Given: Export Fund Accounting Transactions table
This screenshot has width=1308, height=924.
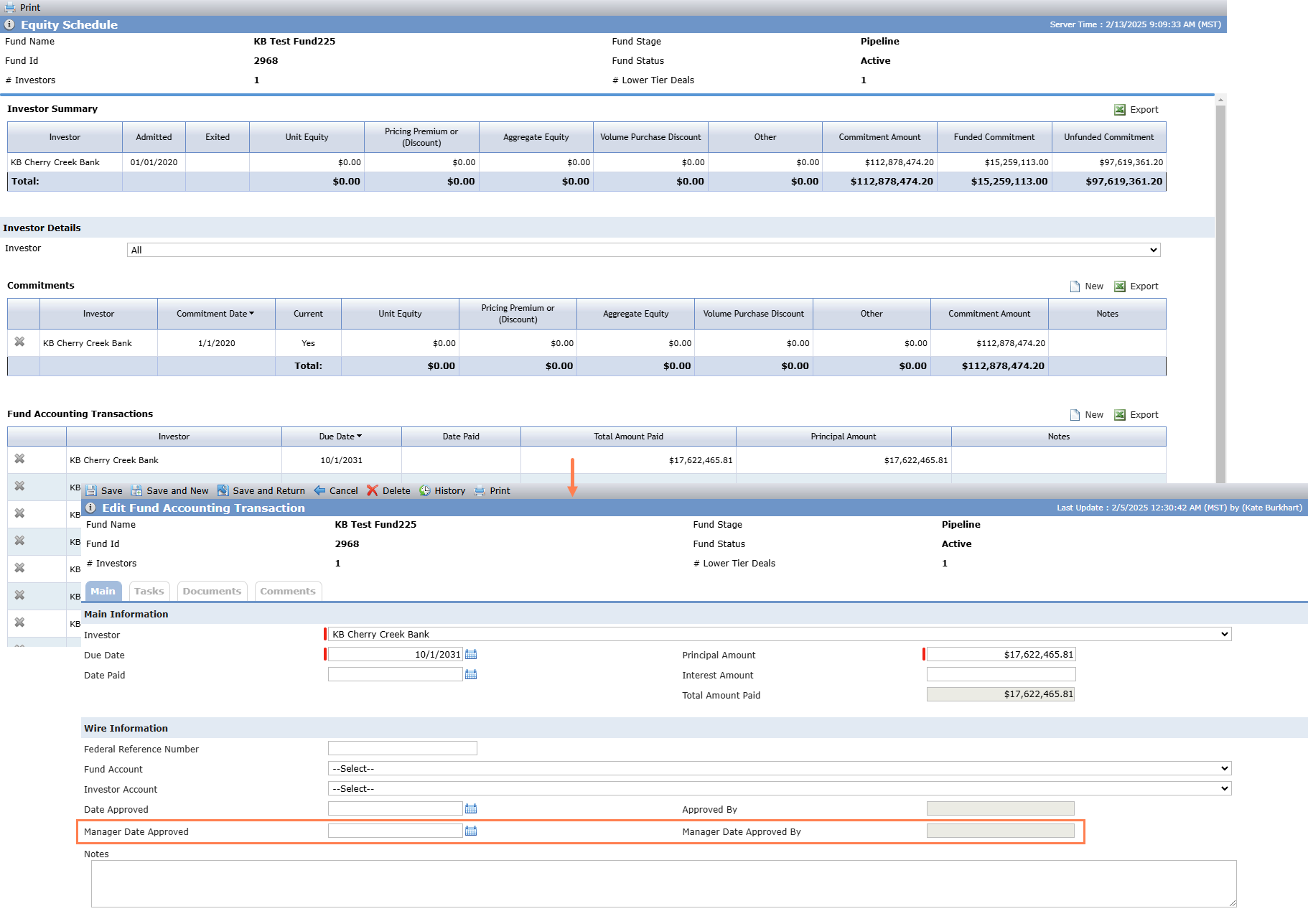Looking at the screenshot, I should click(x=1136, y=415).
